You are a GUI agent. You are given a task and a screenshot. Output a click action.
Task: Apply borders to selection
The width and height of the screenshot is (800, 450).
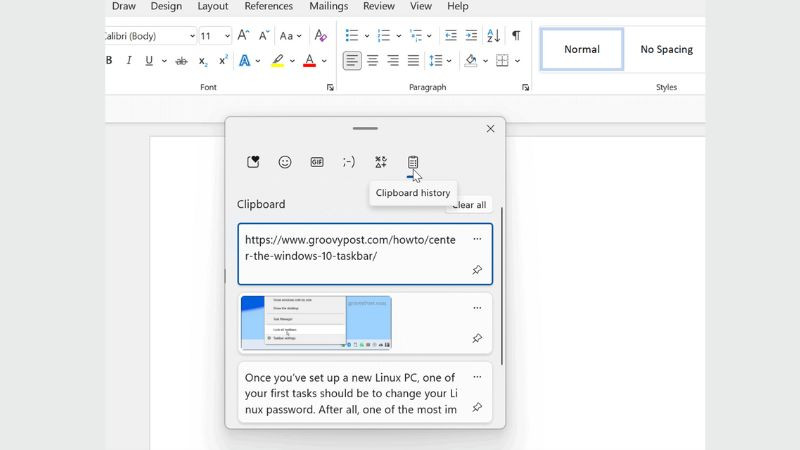click(502, 61)
